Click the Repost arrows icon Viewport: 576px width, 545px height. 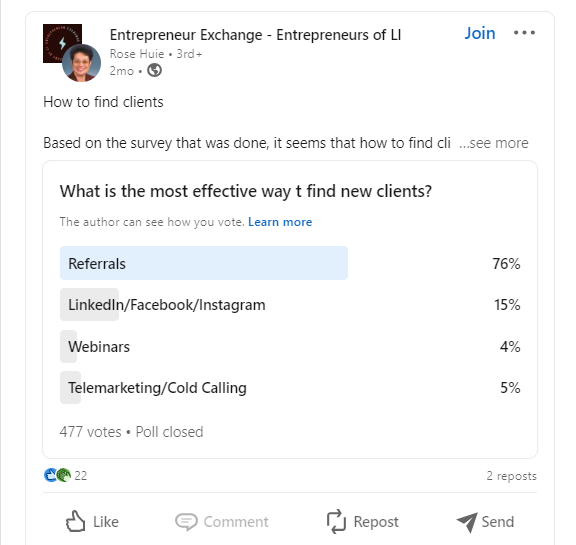pyautogui.click(x=336, y=521)
